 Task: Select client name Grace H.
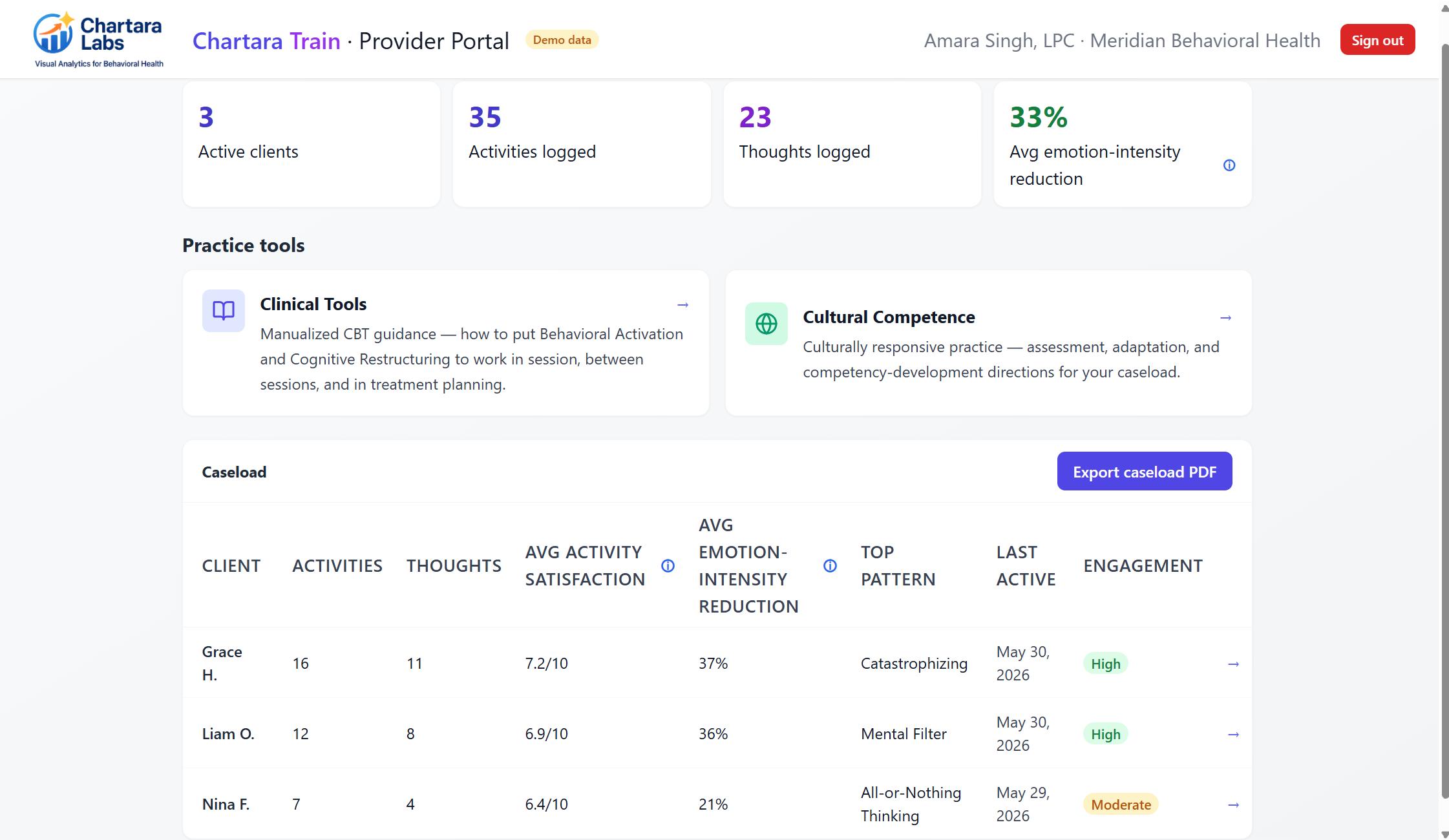coord(222,664)
